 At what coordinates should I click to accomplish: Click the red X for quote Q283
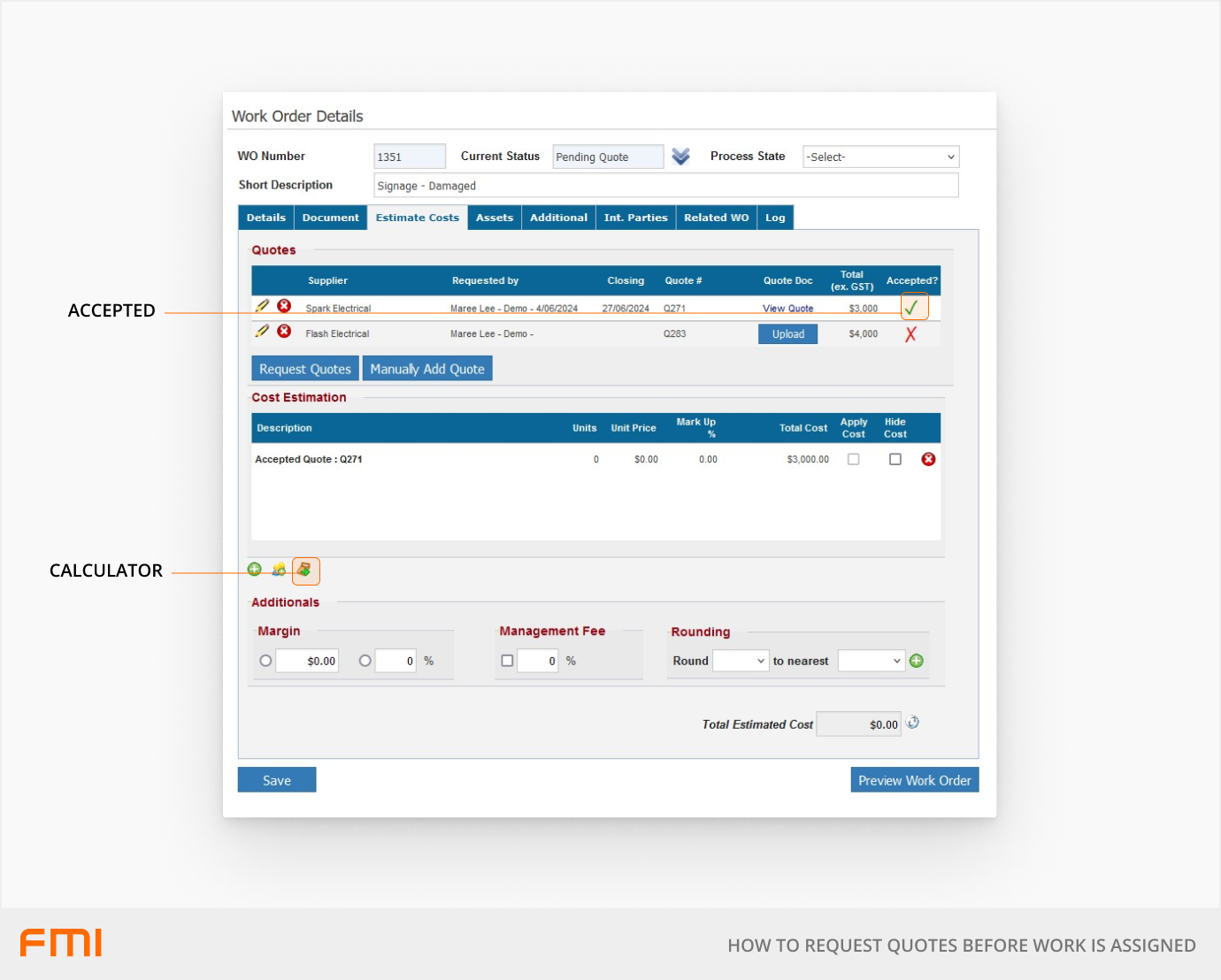pyautogui.click(x=910, y=334)
